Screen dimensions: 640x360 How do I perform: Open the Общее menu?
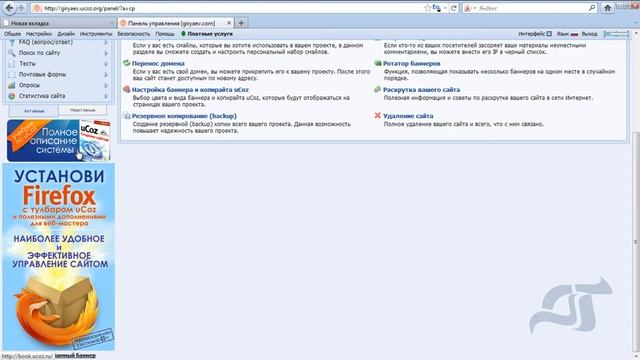click(x=12, y=34)
